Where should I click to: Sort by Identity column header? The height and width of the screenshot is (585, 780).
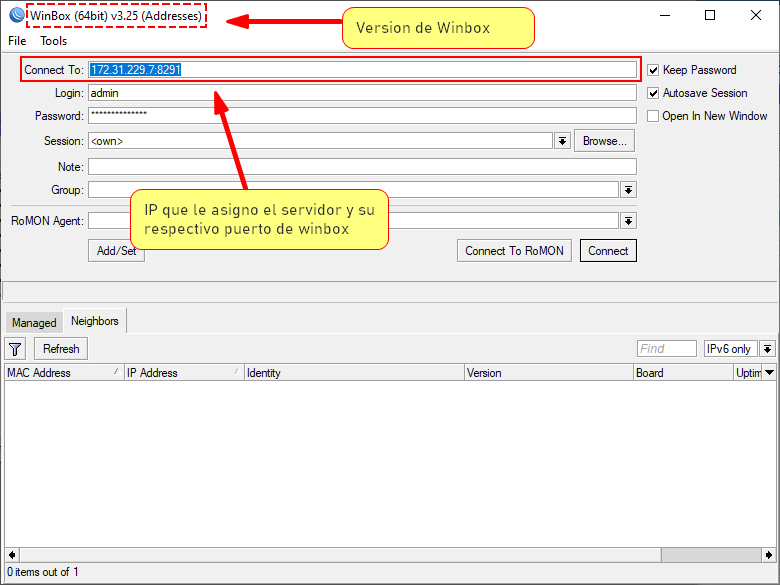pyautogui.click(x=354, y=373)
